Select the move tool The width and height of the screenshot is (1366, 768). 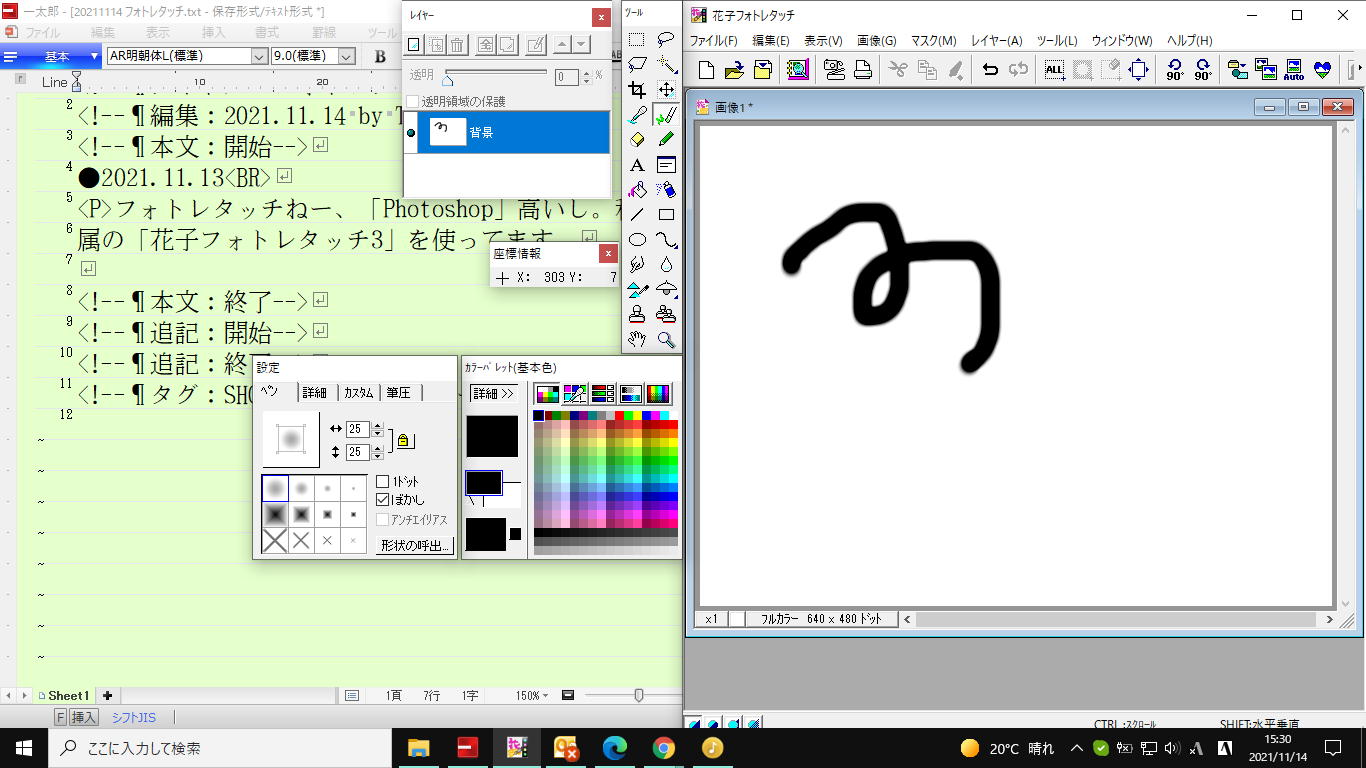point(666,90)
